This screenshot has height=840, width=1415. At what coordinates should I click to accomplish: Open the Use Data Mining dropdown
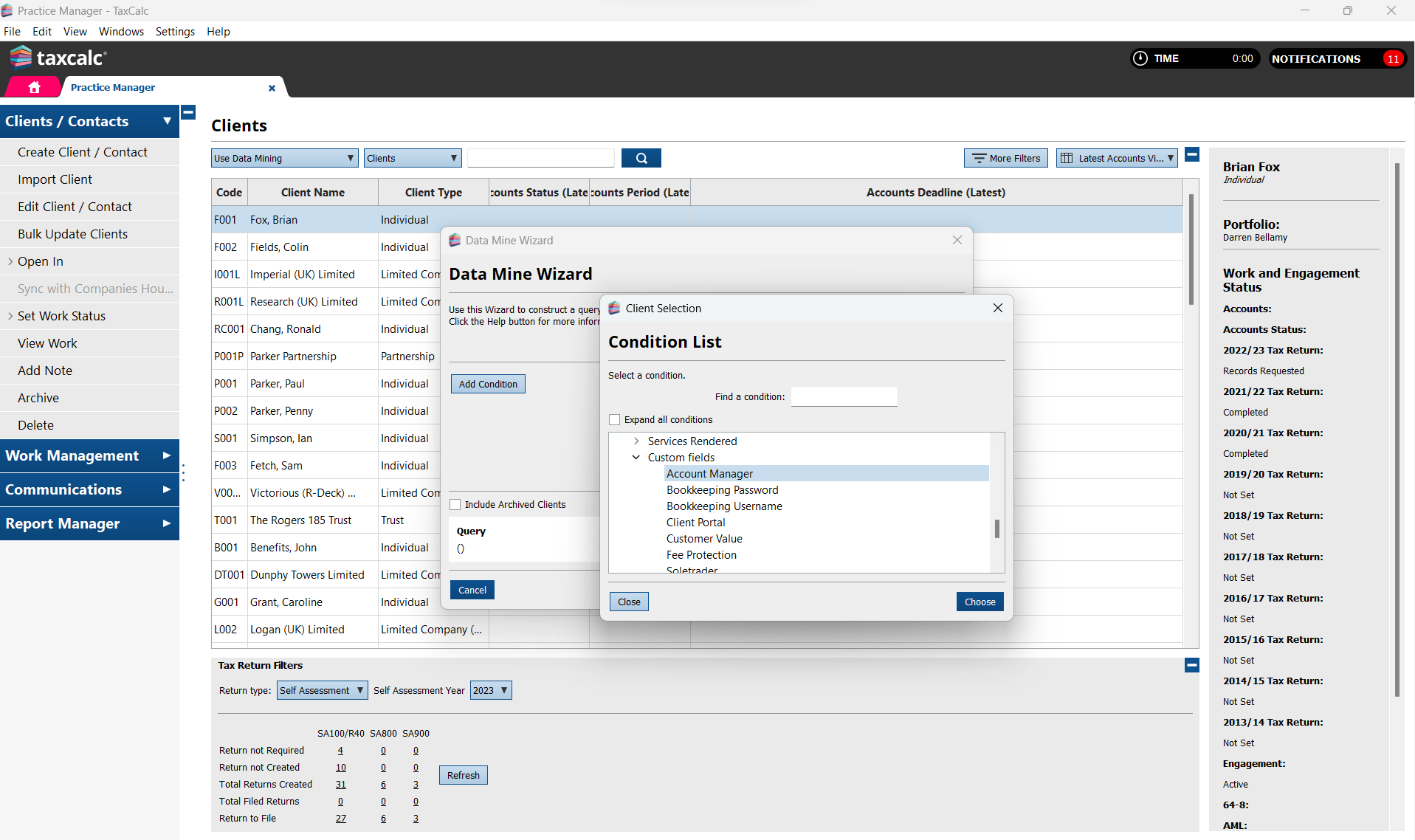tap(284, 158)
